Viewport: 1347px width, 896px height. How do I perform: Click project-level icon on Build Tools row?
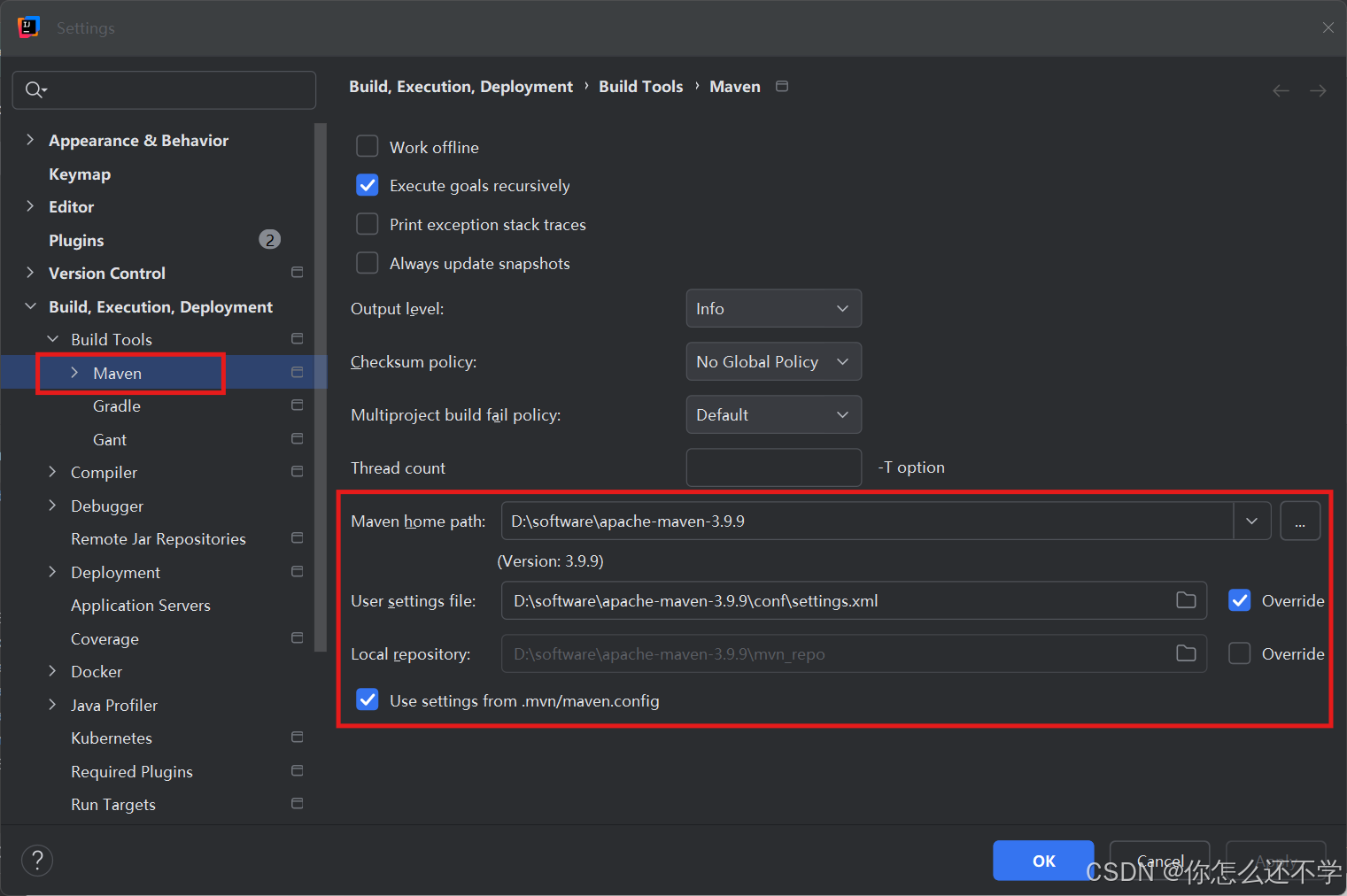point(298,338)
